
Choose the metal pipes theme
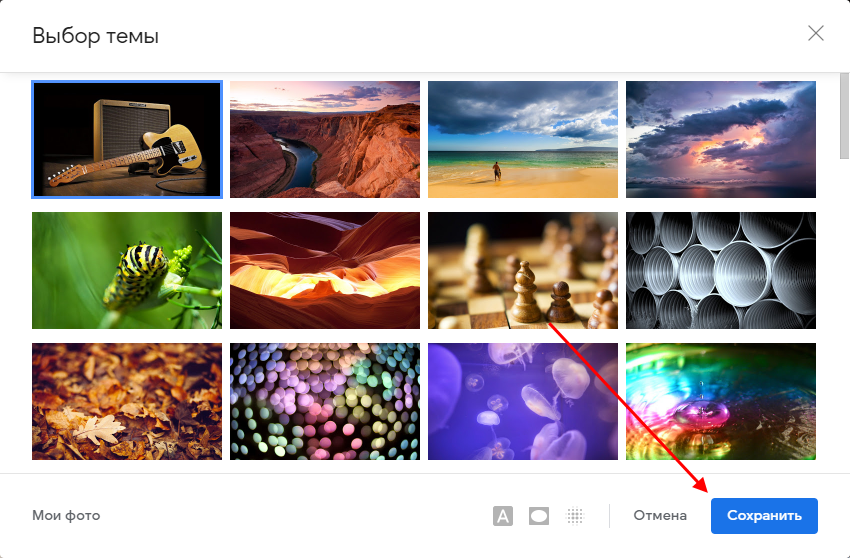coord(721,270)
